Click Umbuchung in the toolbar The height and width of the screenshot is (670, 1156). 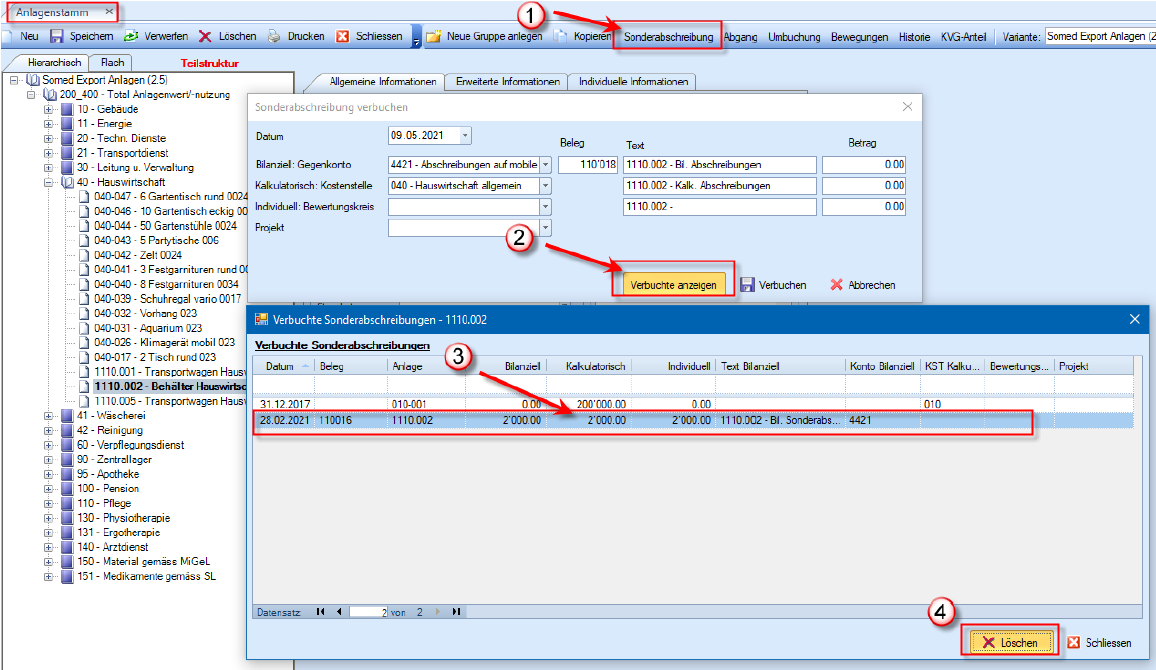tap(794, 37)
